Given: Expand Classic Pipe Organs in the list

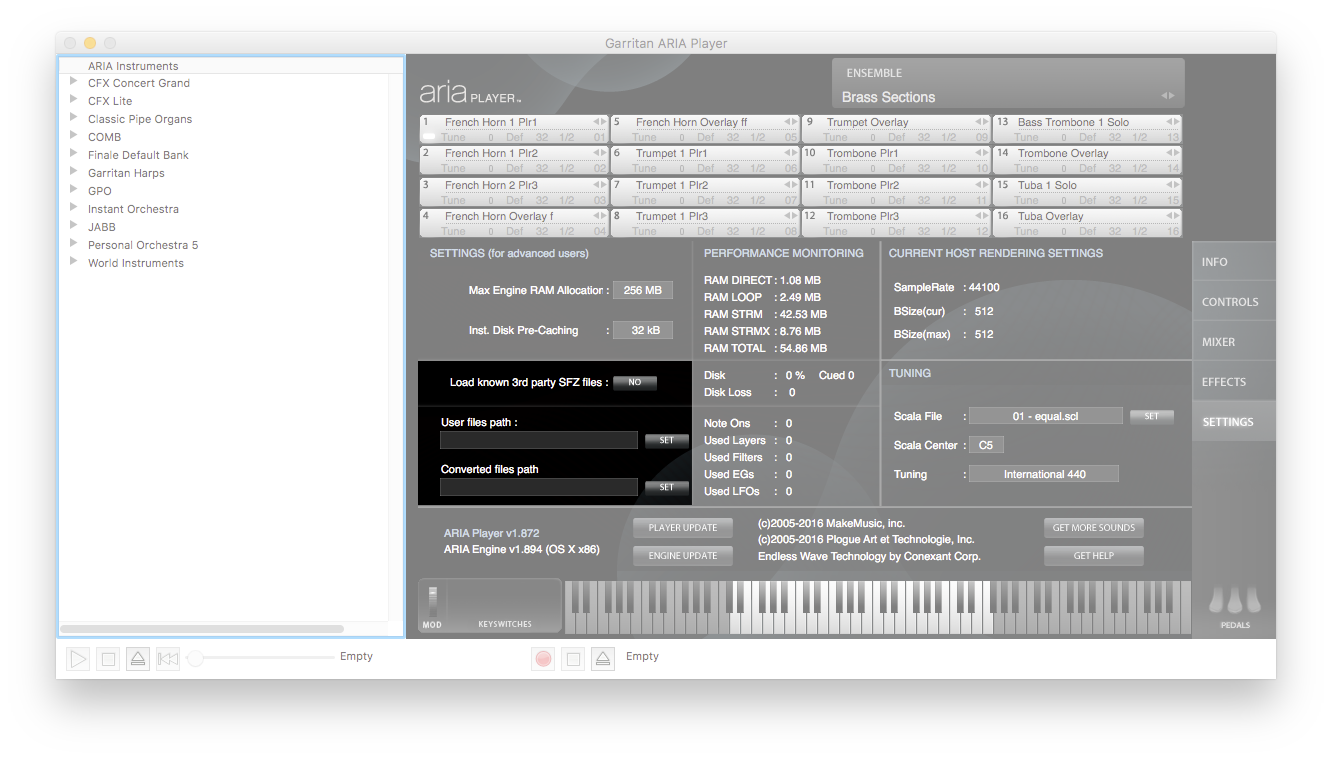Looking at the screenshot, I should click(74, 119).
